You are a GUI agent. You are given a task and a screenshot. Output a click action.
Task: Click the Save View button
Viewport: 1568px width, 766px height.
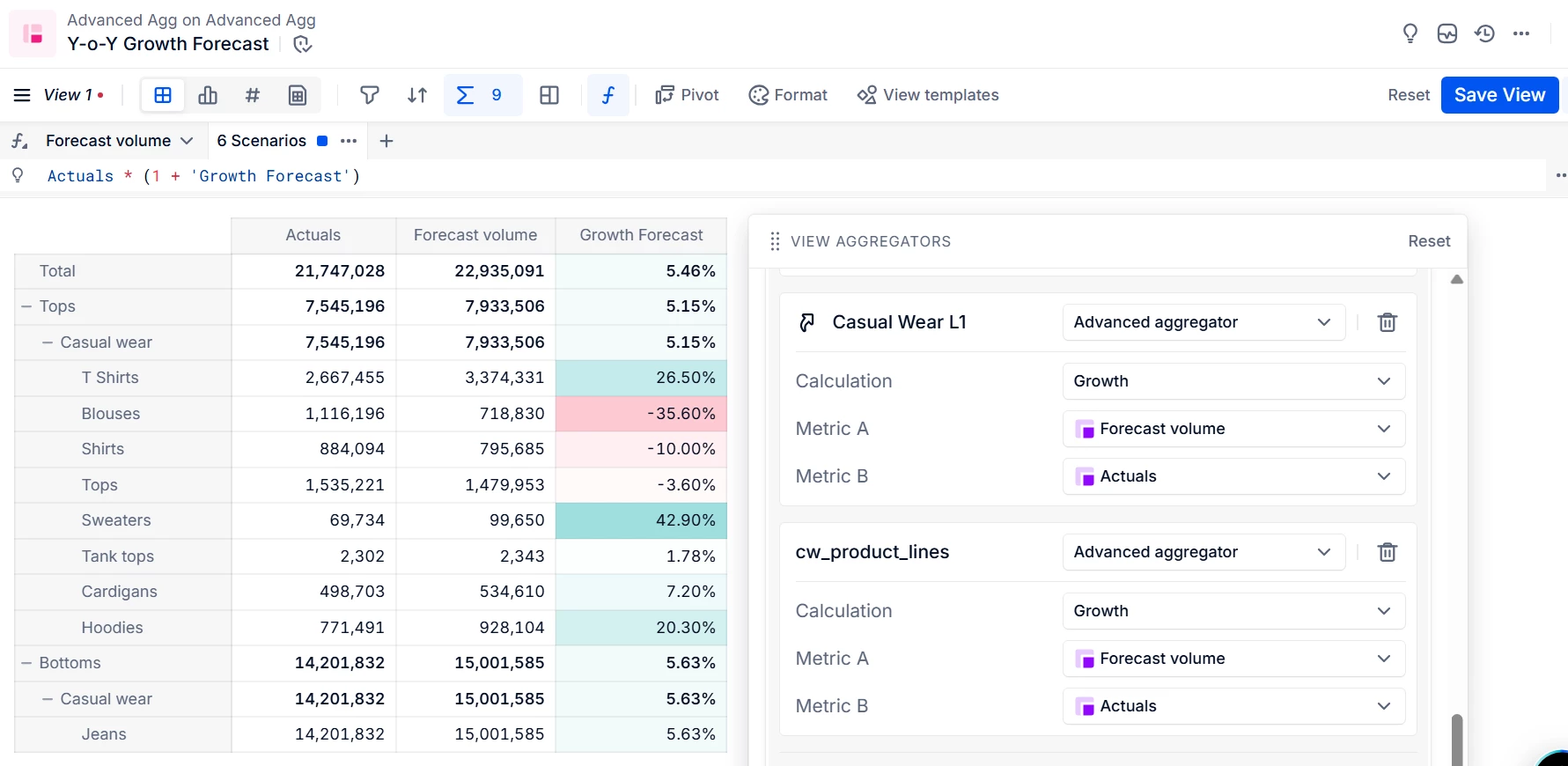(1498, 95)
